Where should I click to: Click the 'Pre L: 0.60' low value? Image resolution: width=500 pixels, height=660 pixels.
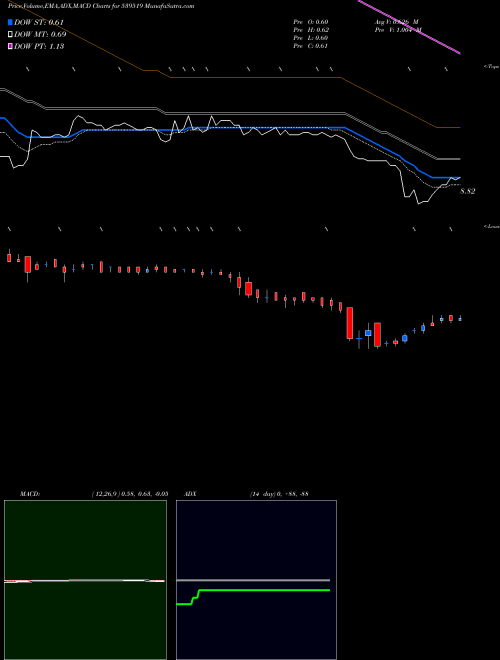click(x=311, y=38)
